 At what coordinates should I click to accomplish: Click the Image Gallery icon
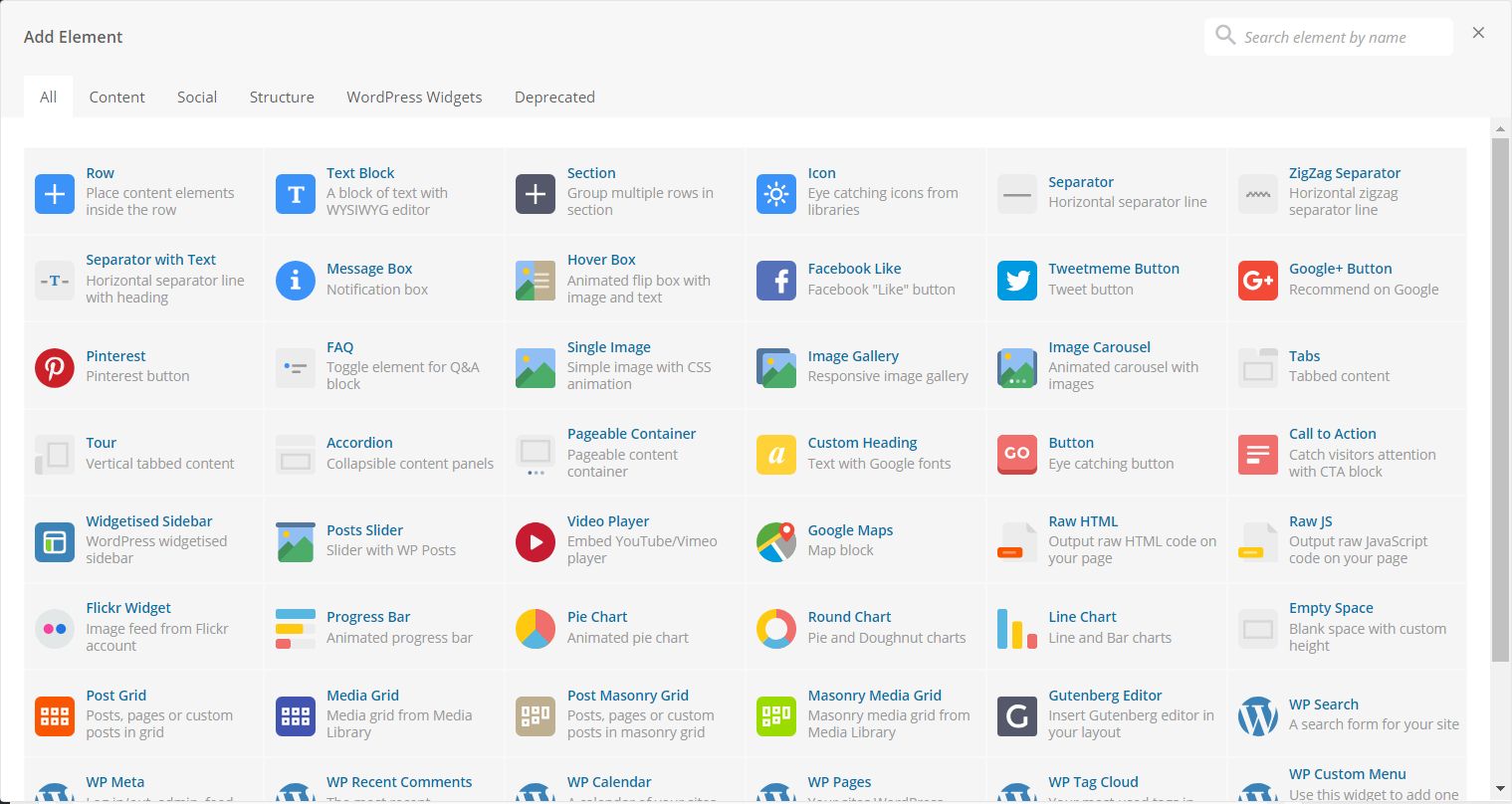776,368
